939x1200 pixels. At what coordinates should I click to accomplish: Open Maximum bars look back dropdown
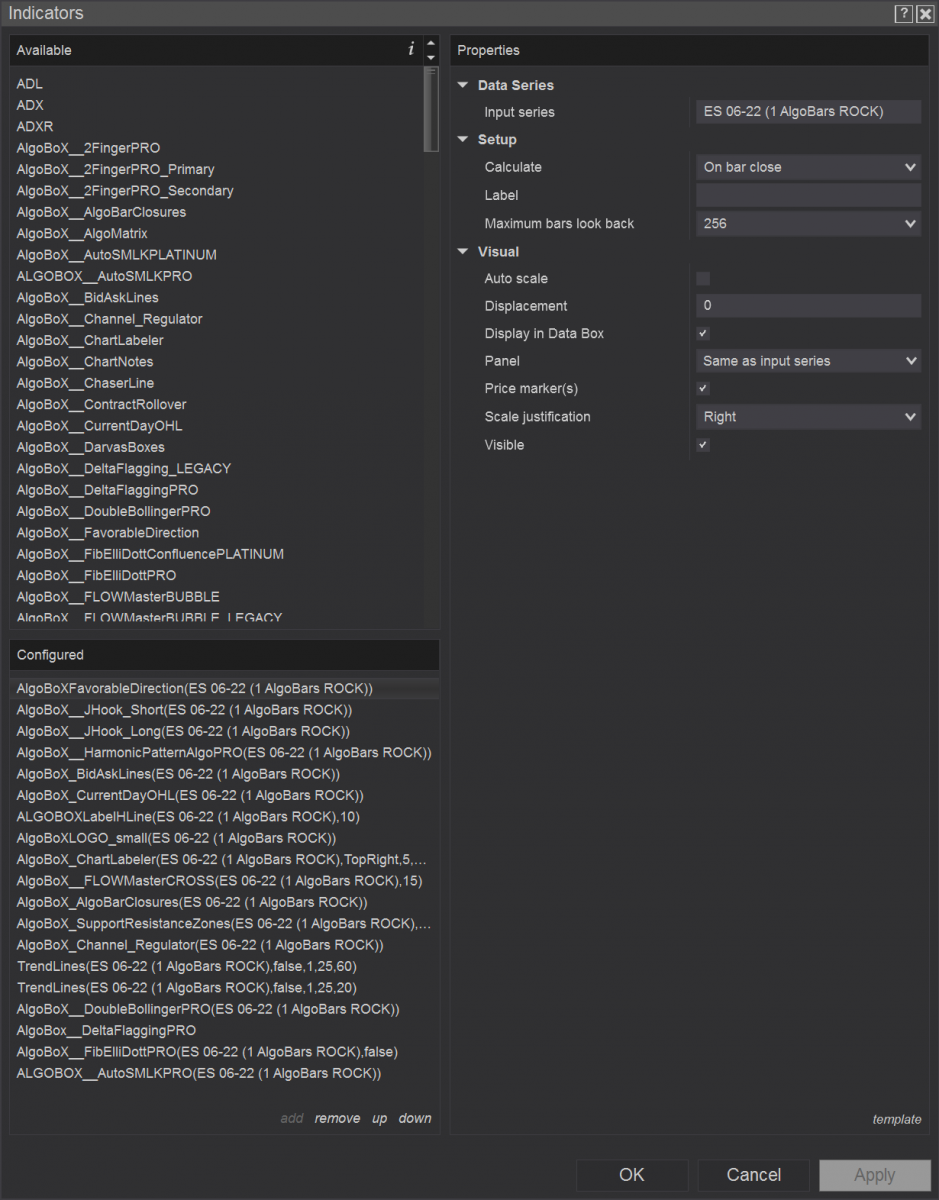click(808, 224)
